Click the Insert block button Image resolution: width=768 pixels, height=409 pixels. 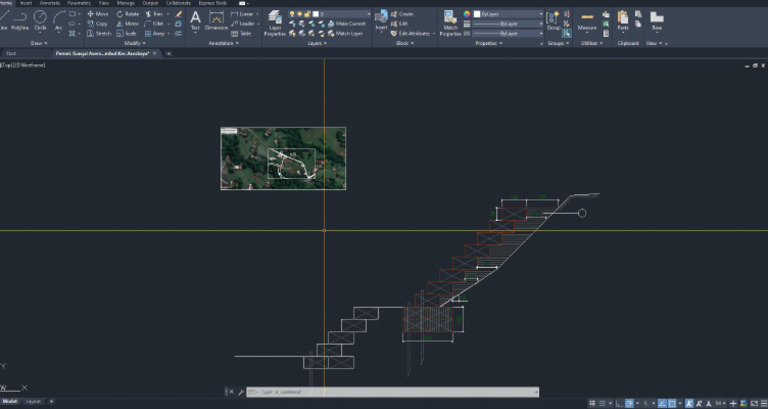click(381, 21)
